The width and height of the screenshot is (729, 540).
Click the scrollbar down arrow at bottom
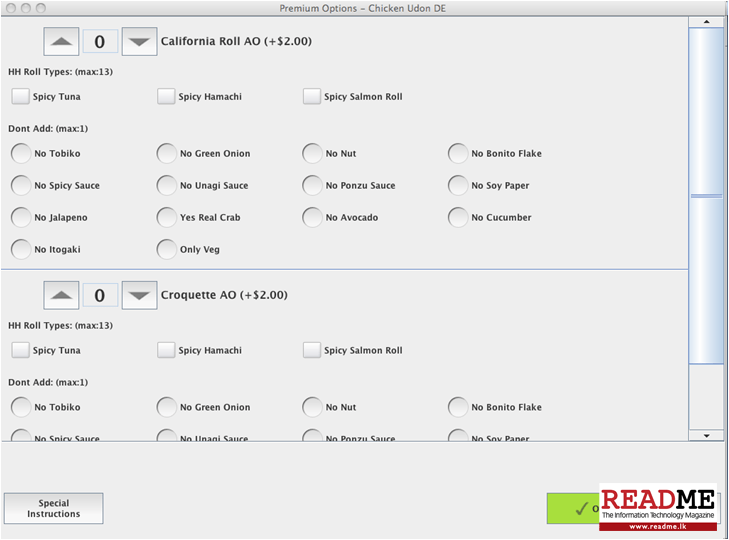706,435
